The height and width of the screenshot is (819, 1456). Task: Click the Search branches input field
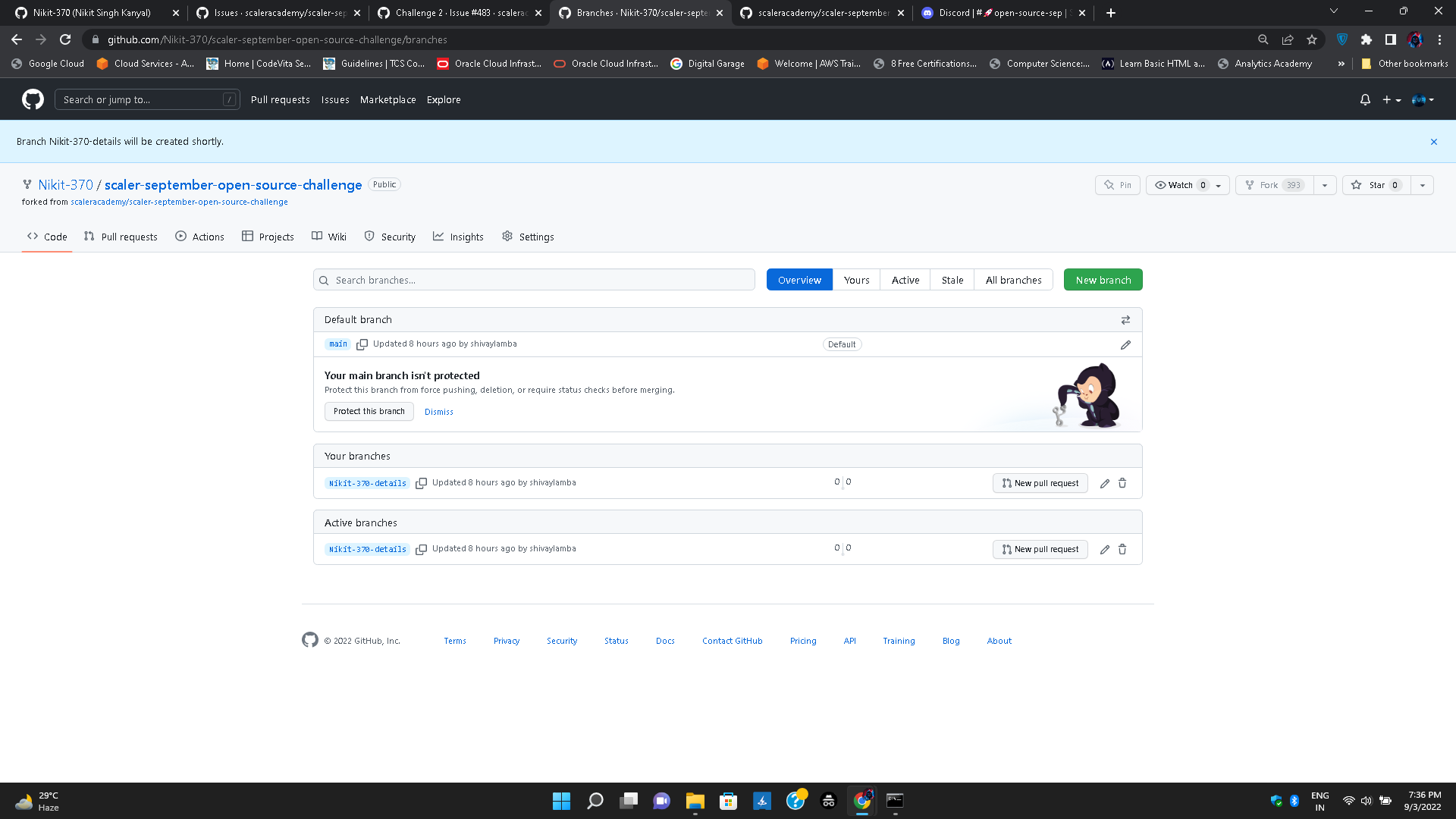coord(533,280)
